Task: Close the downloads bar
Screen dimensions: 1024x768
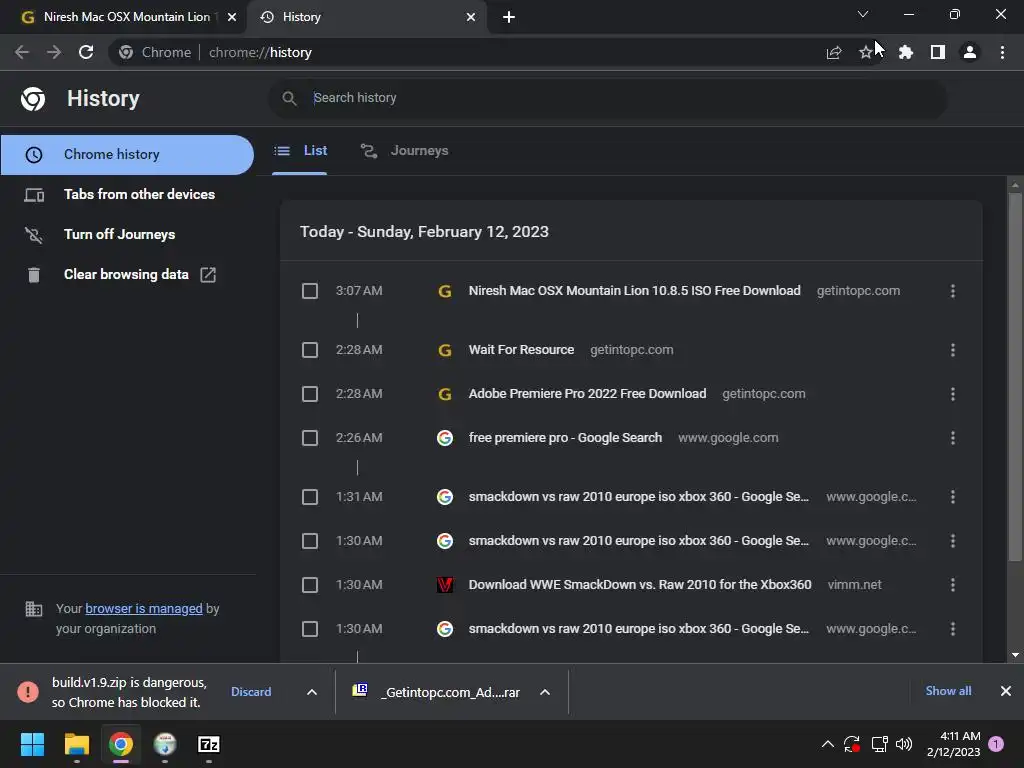Action: pyautogui.click(x=1006, y=691)
